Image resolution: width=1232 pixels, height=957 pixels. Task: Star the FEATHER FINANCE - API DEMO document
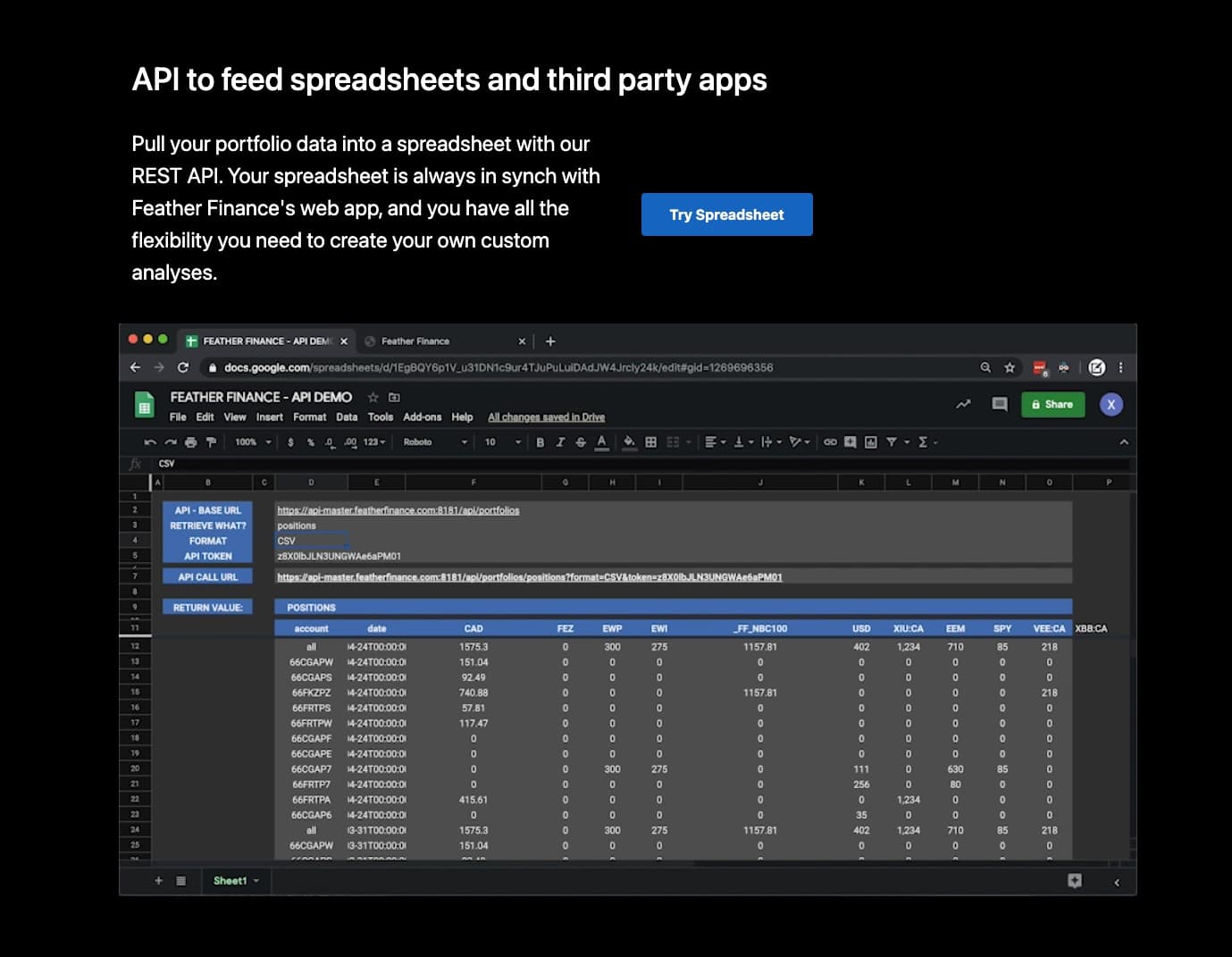click(x=373, y=398)
